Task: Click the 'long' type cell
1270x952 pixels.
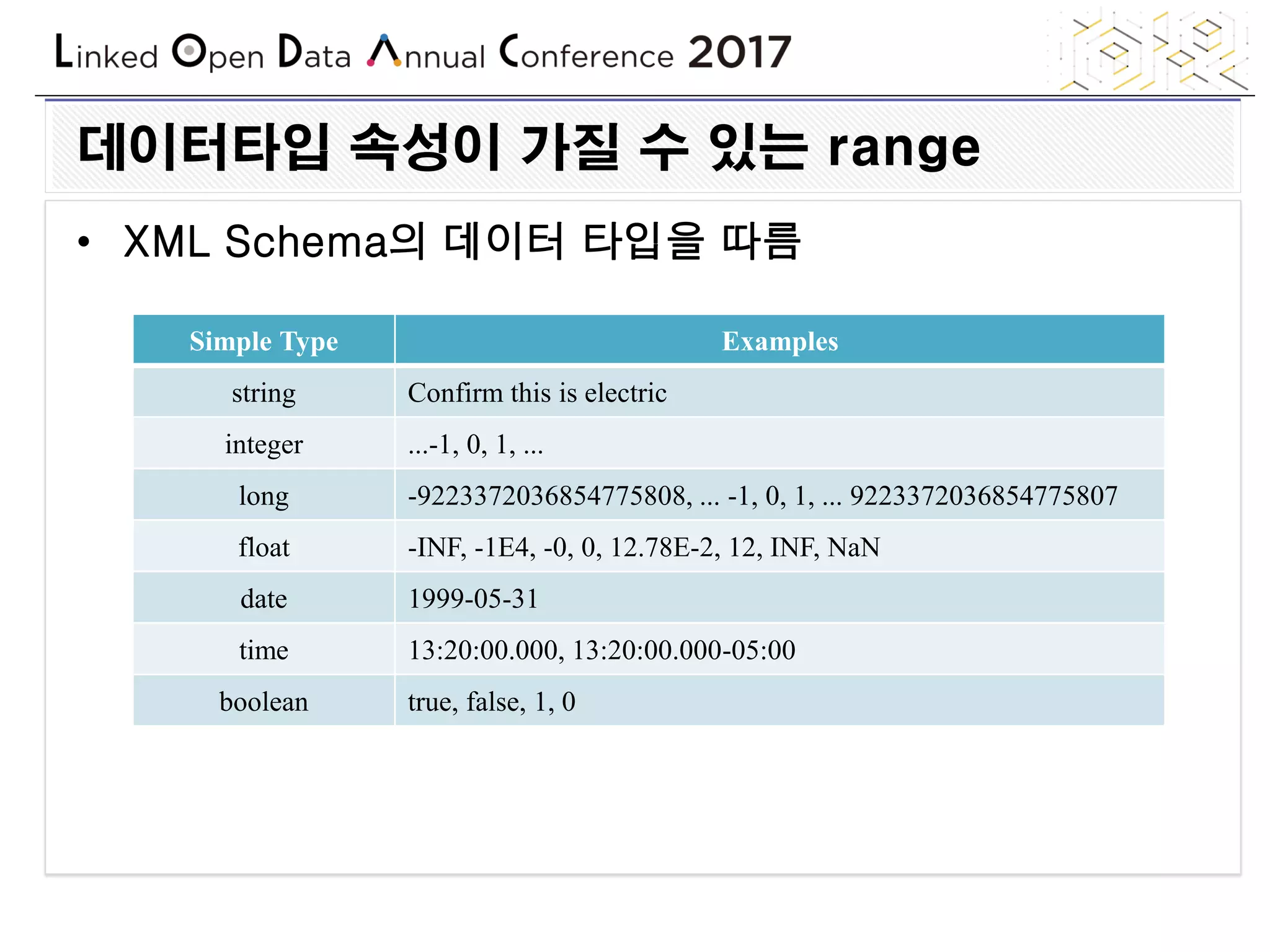Action: (x=264, y=495)
